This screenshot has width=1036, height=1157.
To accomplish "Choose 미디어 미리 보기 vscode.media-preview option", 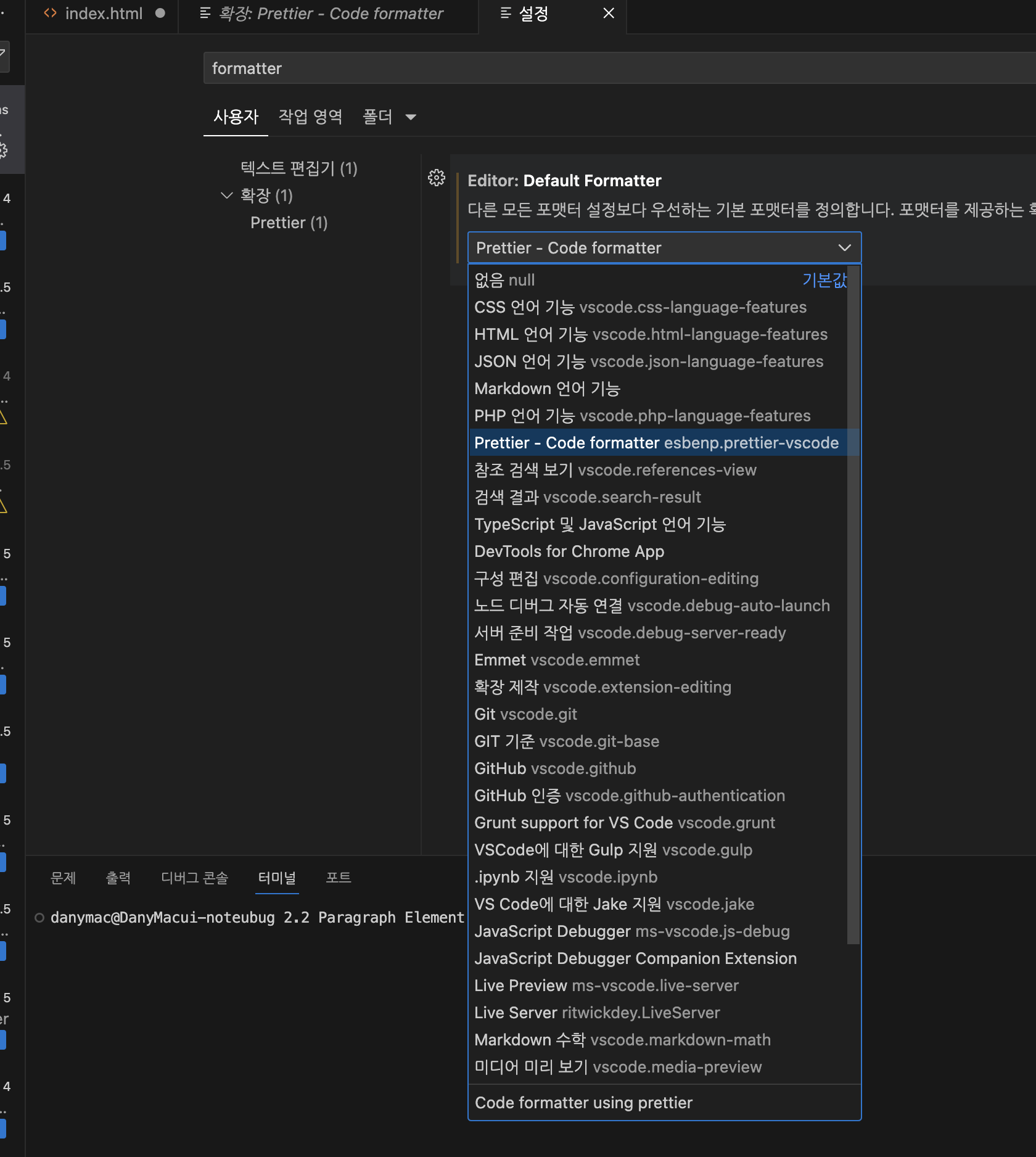I will point(658,1067).
